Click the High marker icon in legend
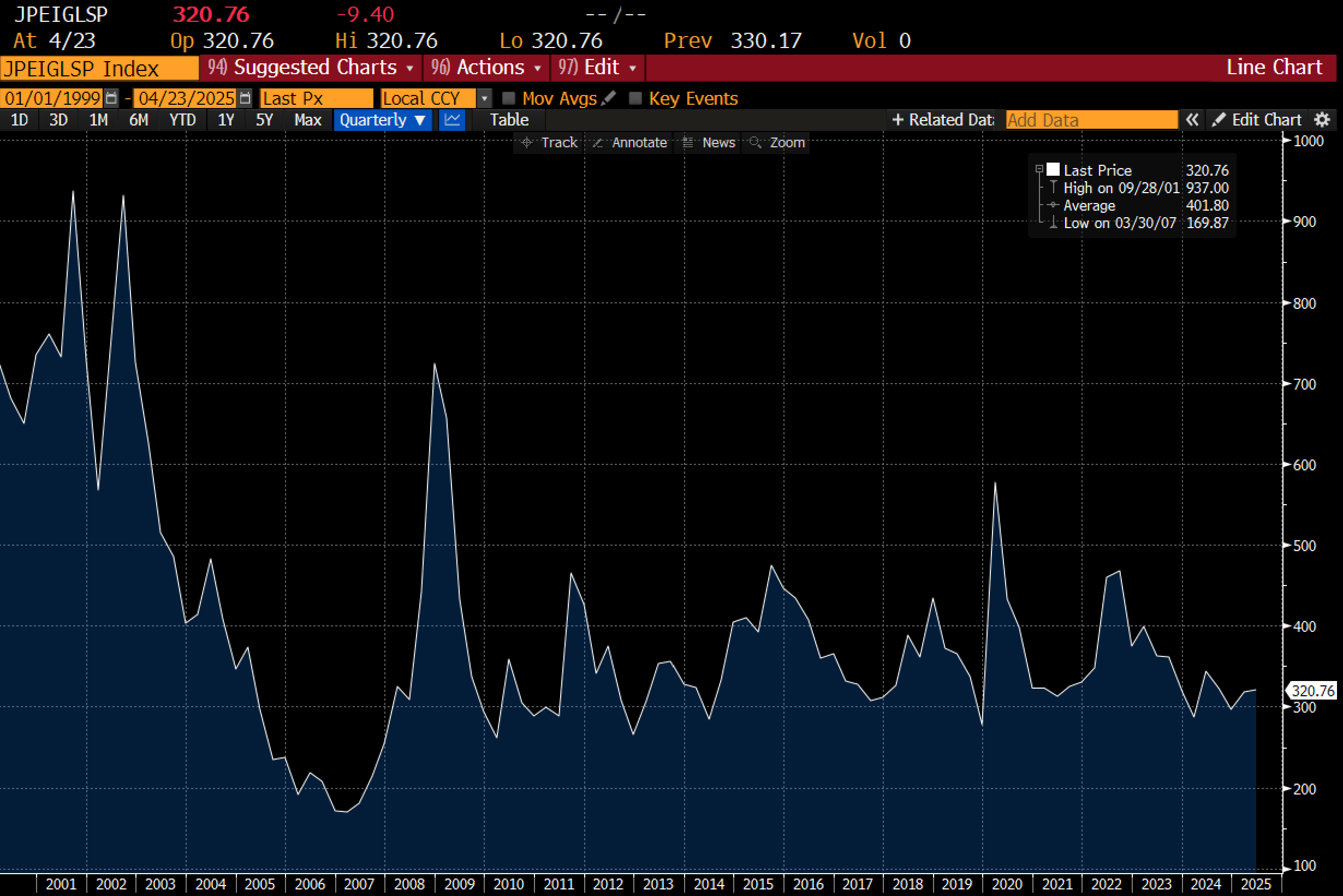Image resolution: width=1343 pixels, height=896 pixels. [x=1053, y=187]
